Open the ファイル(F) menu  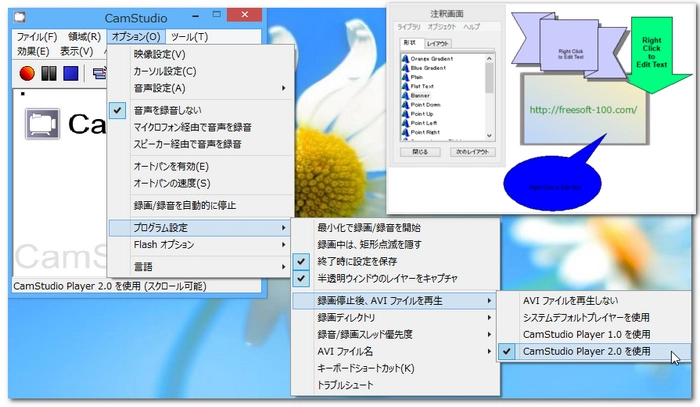pos(36,37)
